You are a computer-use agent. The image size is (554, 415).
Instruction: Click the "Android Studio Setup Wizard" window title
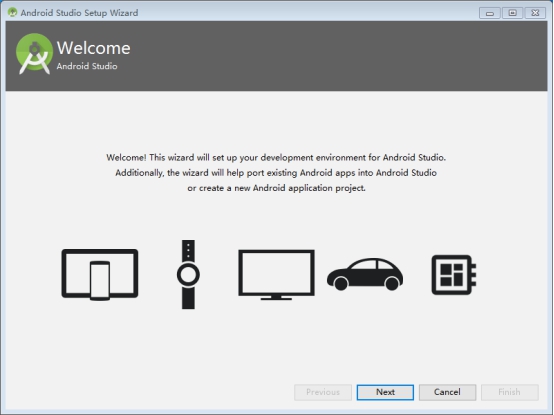pos(79,13)
